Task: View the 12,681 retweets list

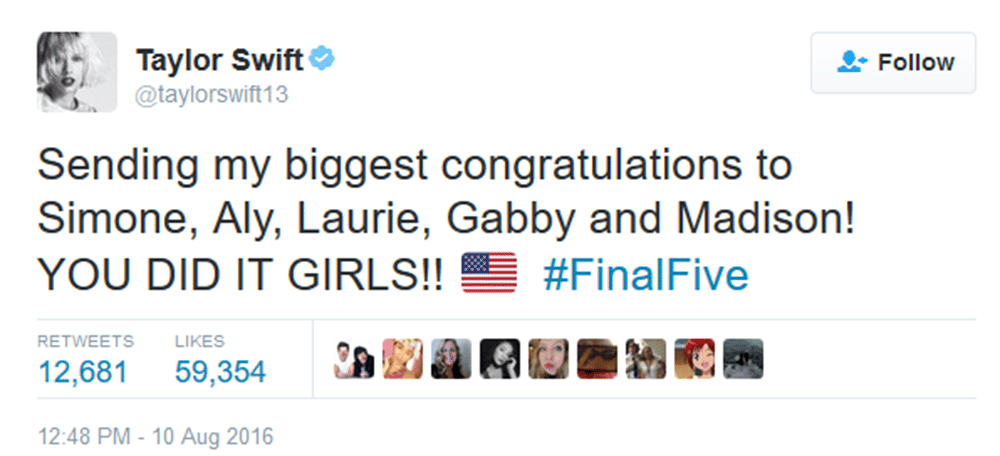Action: coord(83,372)
